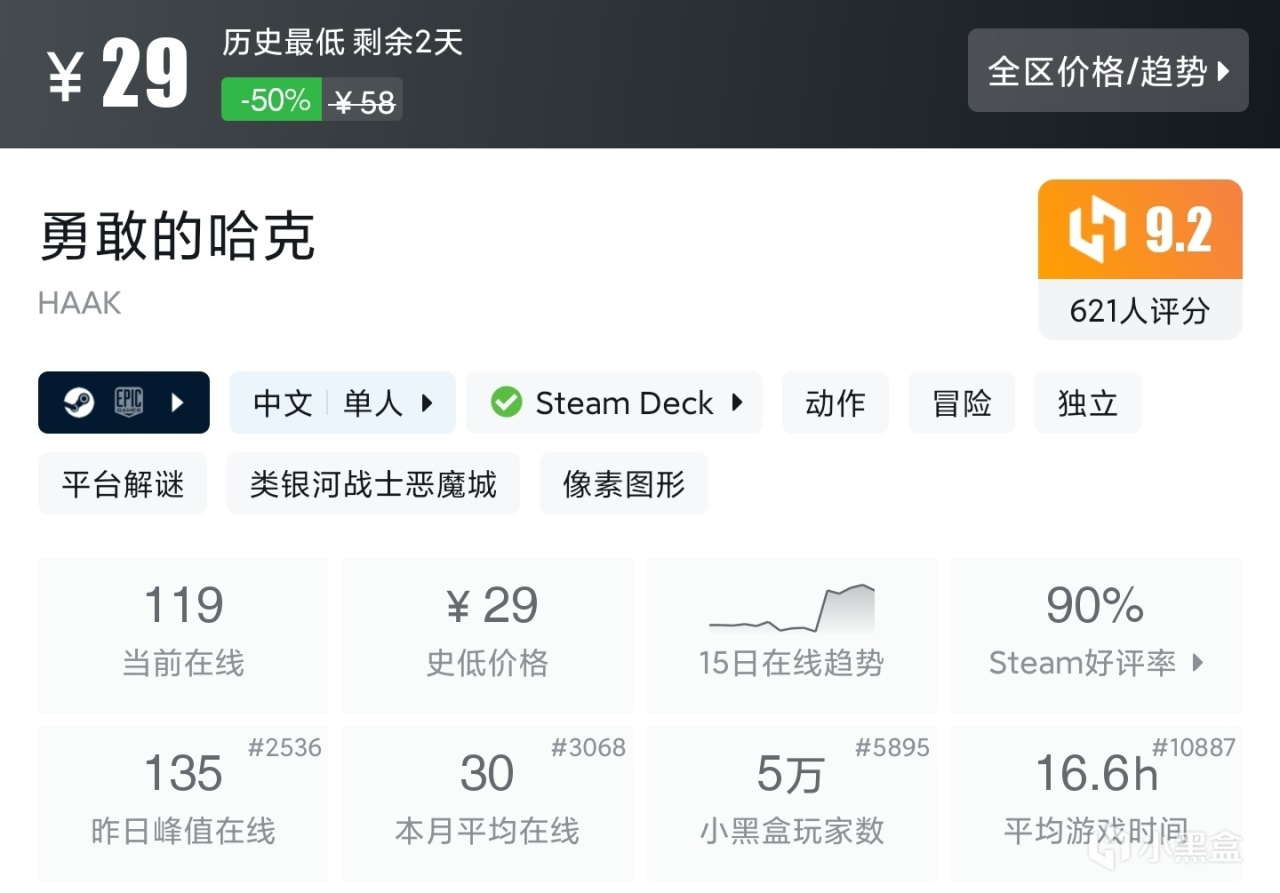Screen dimensions: 1280x893
Task: Tap the 平台解谜 tag
Action: [122, 484]
